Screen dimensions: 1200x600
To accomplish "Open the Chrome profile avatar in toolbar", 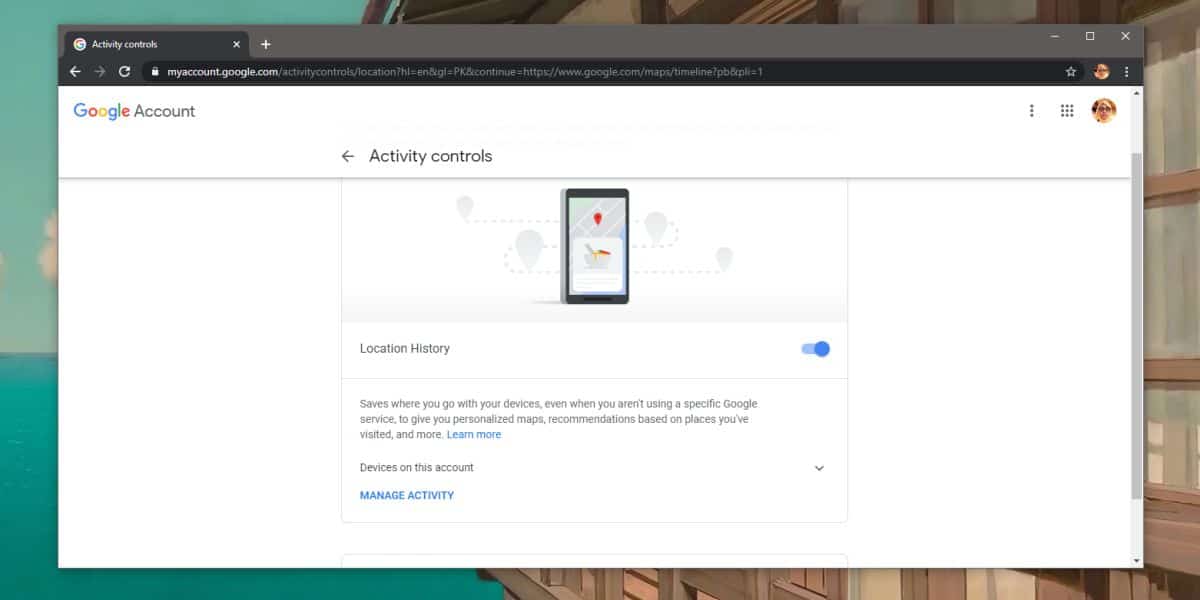I will (1102, 72).
